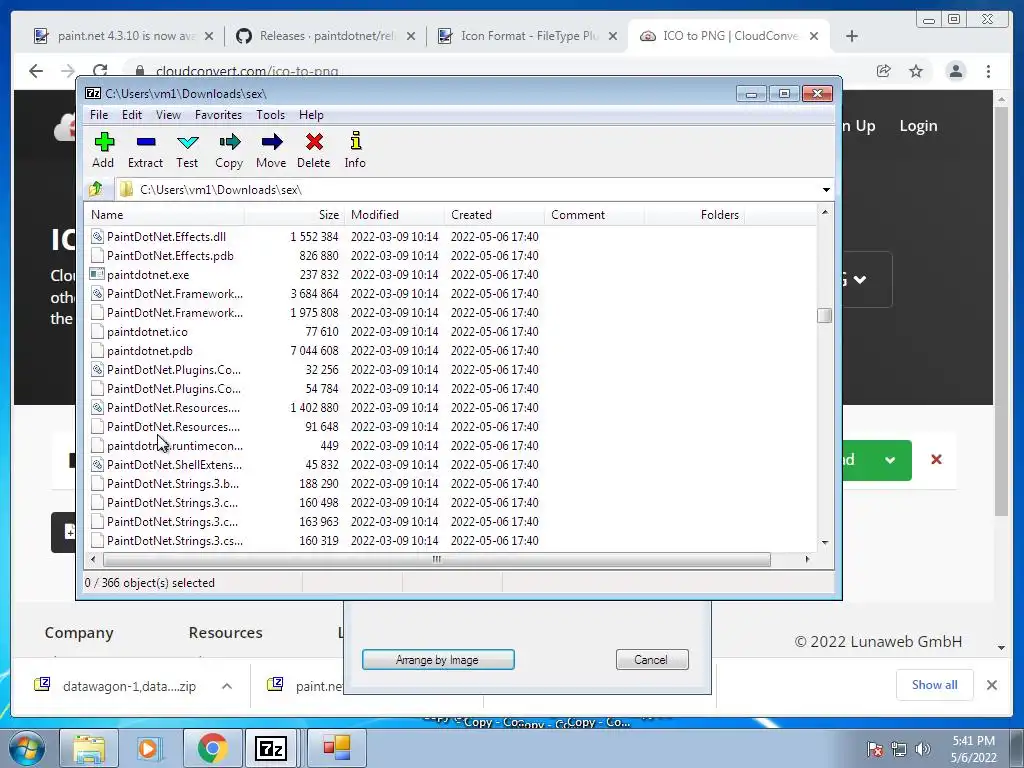Open Chrome three-dot menu

988,71
